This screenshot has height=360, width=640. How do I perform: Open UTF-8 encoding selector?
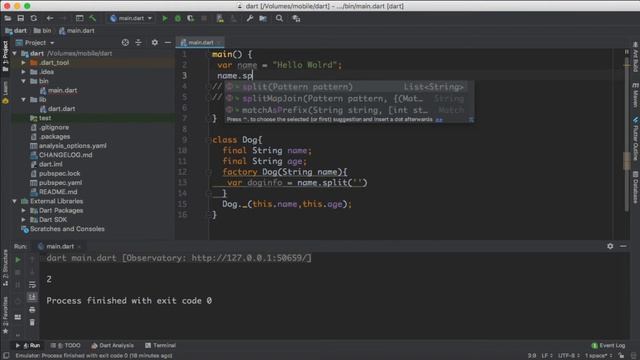coord(569,356)
